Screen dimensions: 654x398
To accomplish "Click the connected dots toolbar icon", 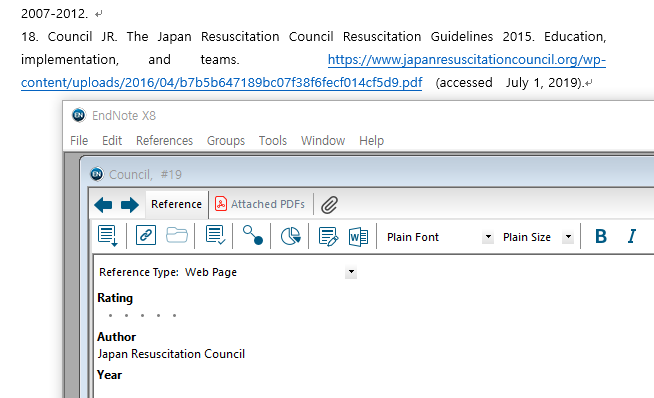I will [x=253, y=235].
